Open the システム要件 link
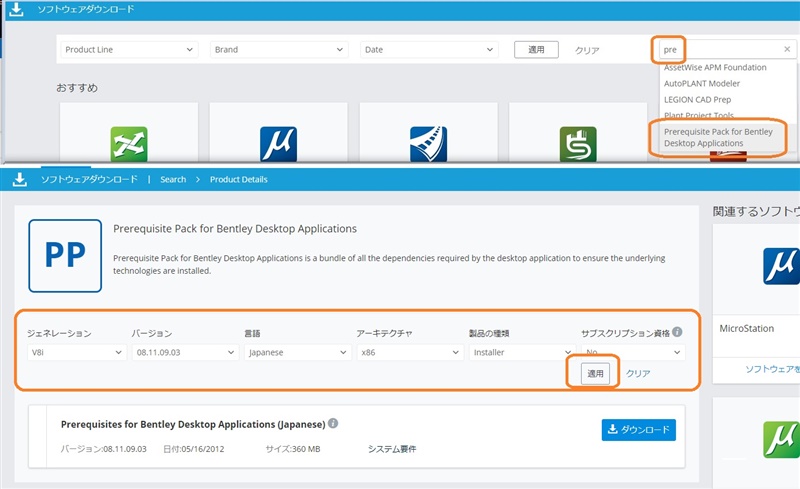The image size is (800, 489). coord(392,449)
